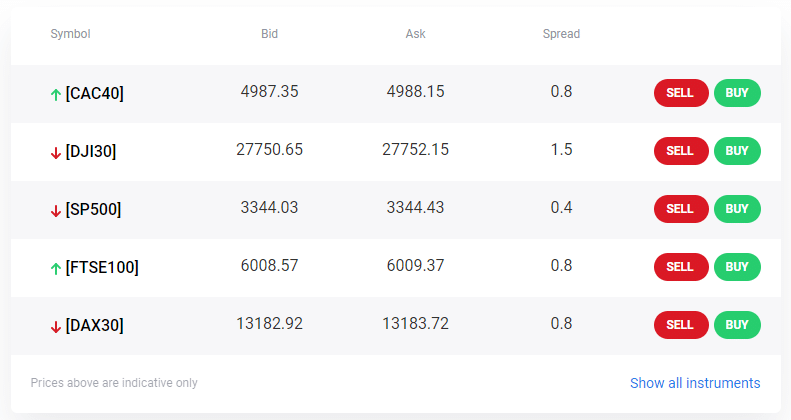Sell the DJI30 index
This screenshot has width=791, height=420.
click(681, 151)
